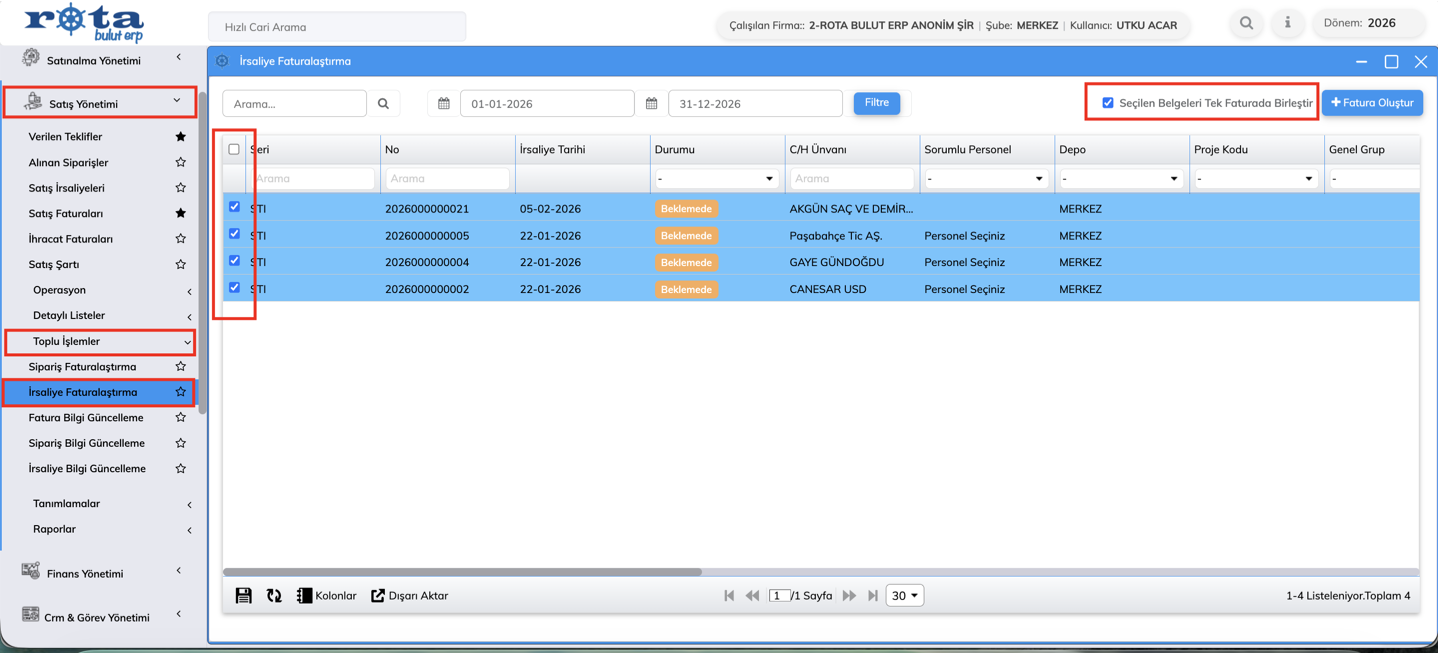This screenshot has width=1439, height=653.
Task: Jump to the last page arrow
Action: click(873, 596)
